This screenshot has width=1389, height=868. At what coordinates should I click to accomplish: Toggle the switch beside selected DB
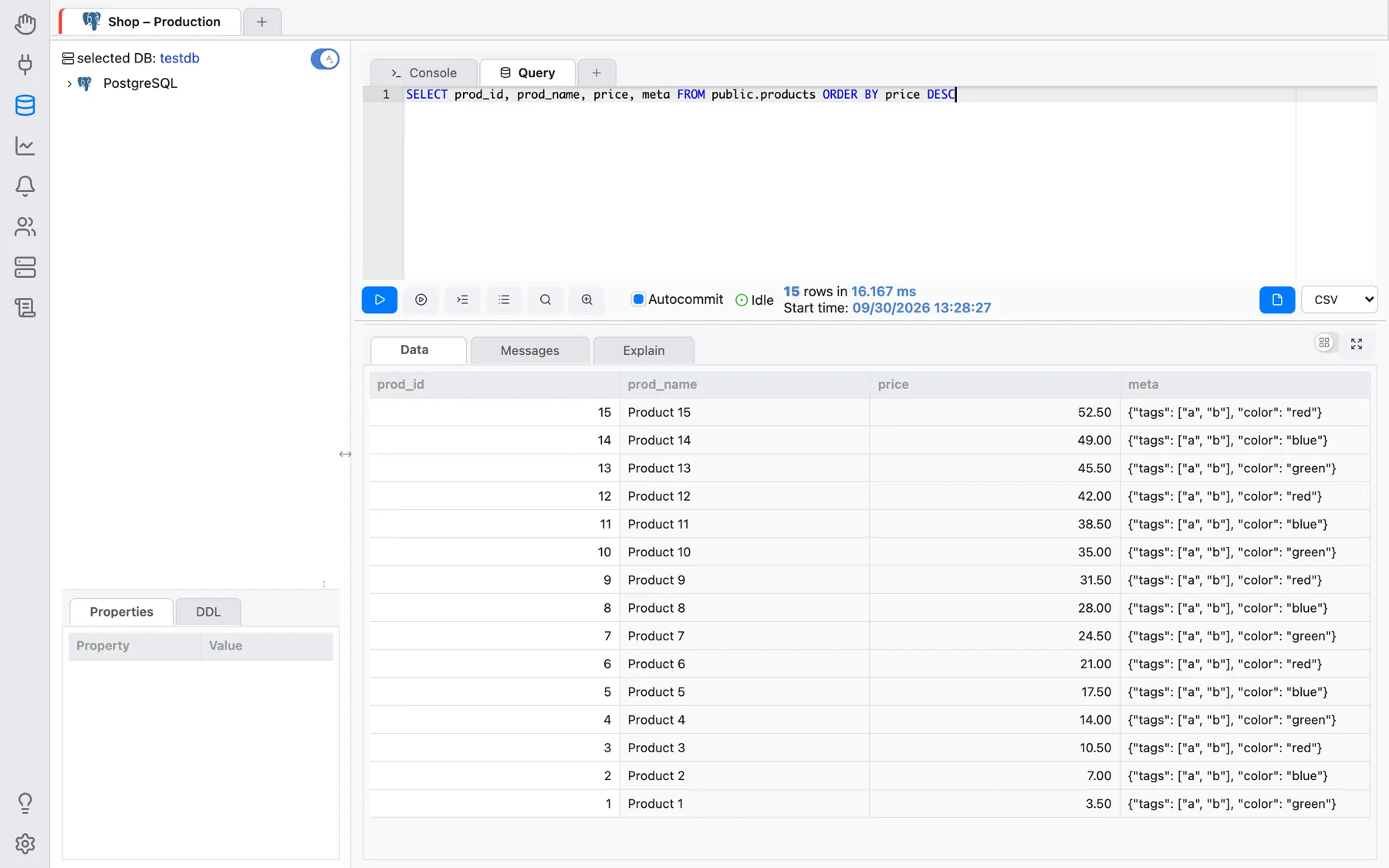point(325,59)
